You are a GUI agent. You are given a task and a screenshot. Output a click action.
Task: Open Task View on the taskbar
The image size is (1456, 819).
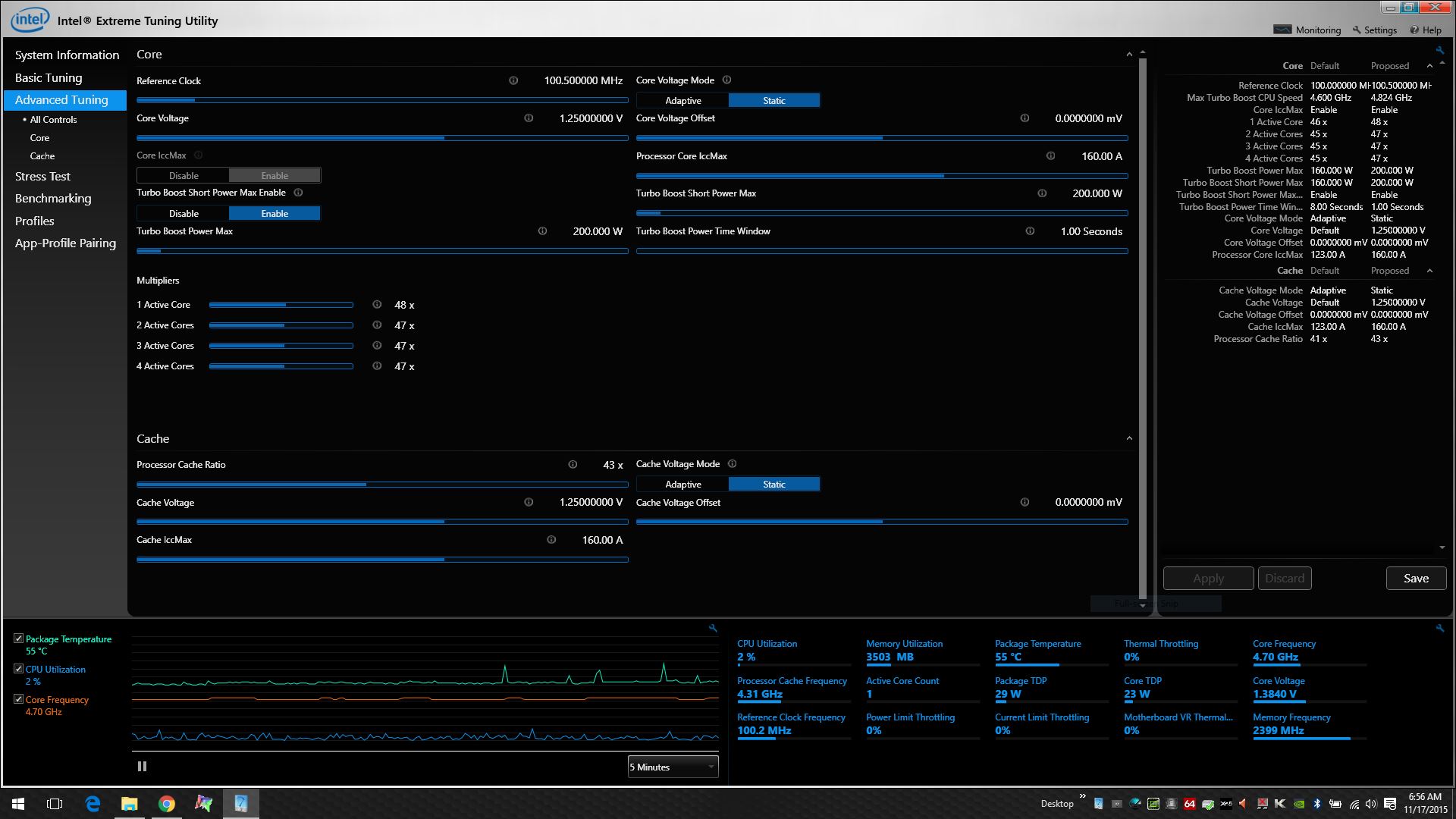click(x=55, y=804)
